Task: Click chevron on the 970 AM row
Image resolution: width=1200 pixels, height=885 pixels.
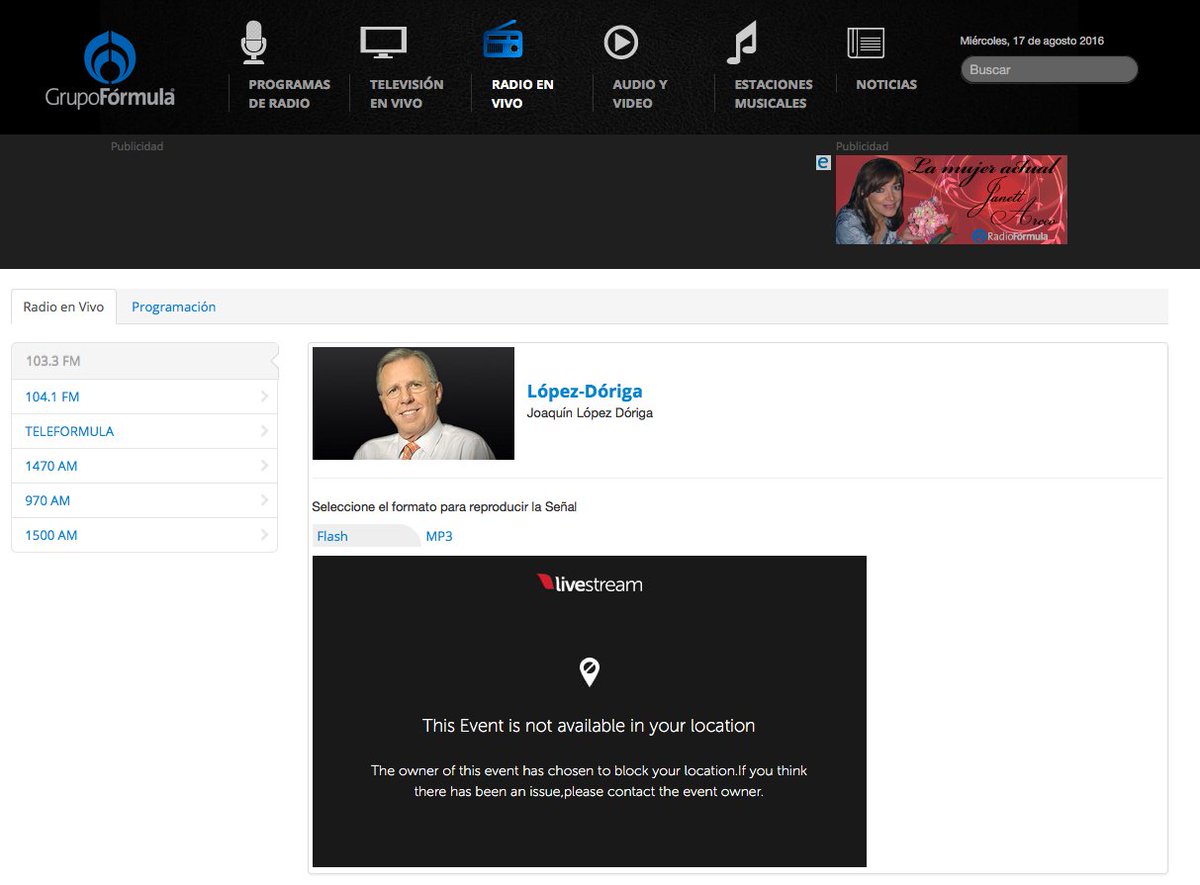Action: 264,500
